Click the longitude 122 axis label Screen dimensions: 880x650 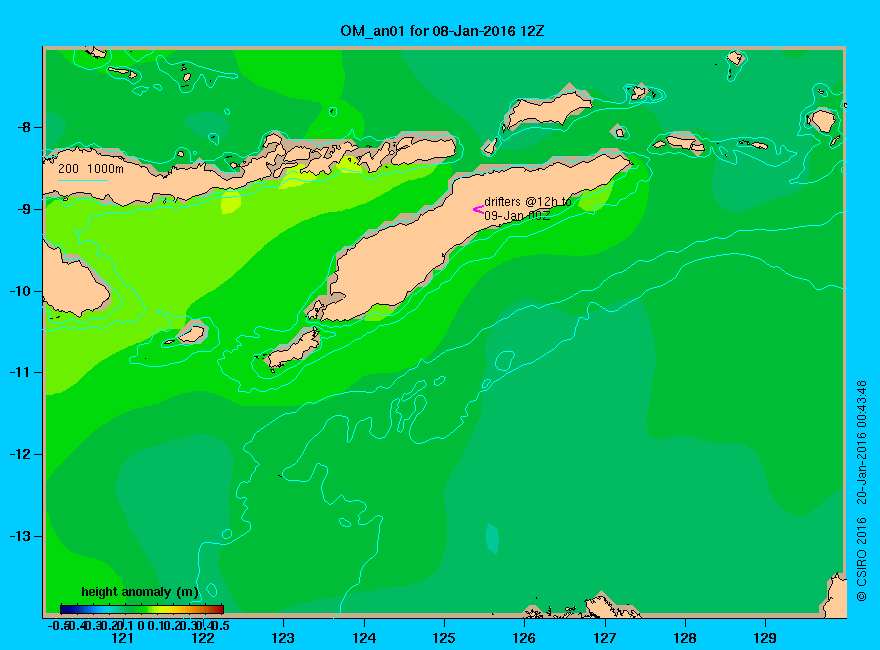coord(203,638)
